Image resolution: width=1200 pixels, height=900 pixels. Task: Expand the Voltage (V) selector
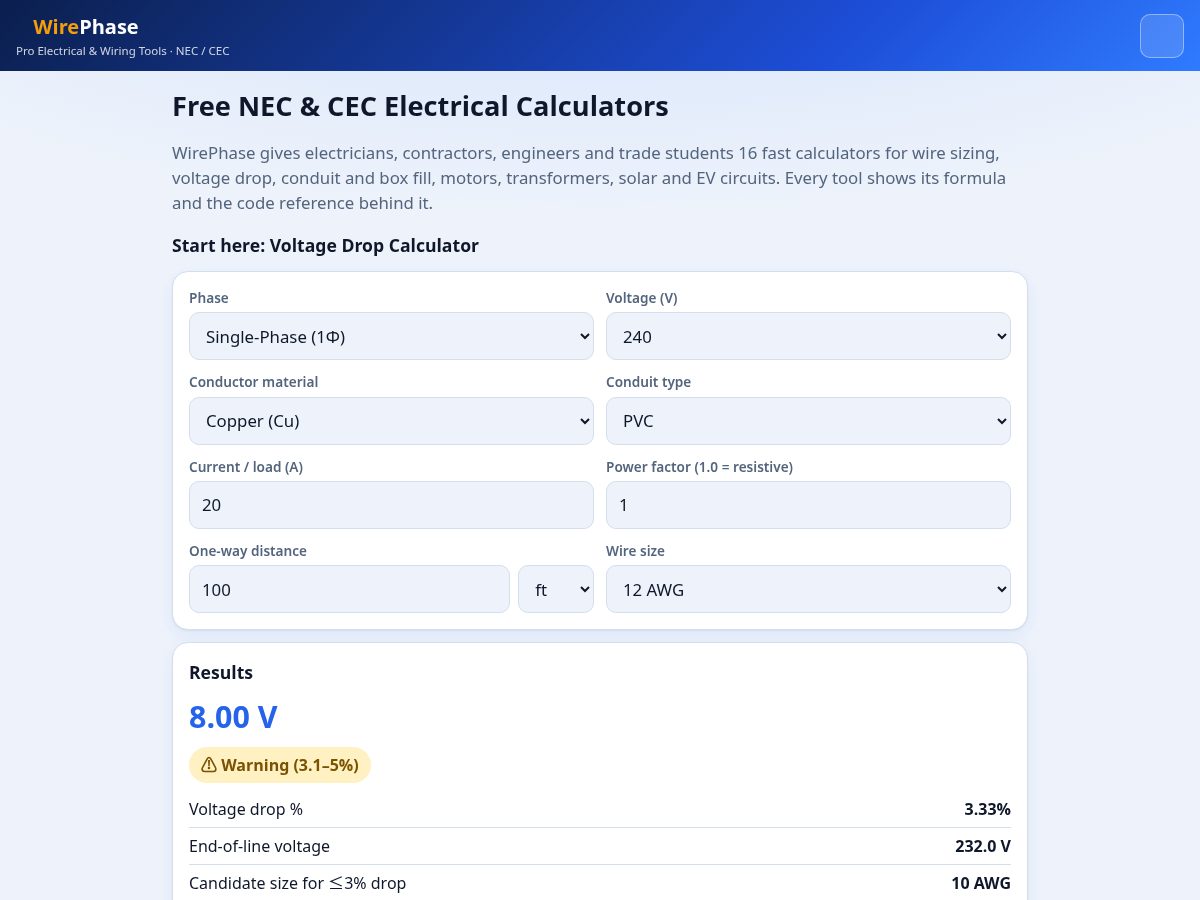click(808, 336)
